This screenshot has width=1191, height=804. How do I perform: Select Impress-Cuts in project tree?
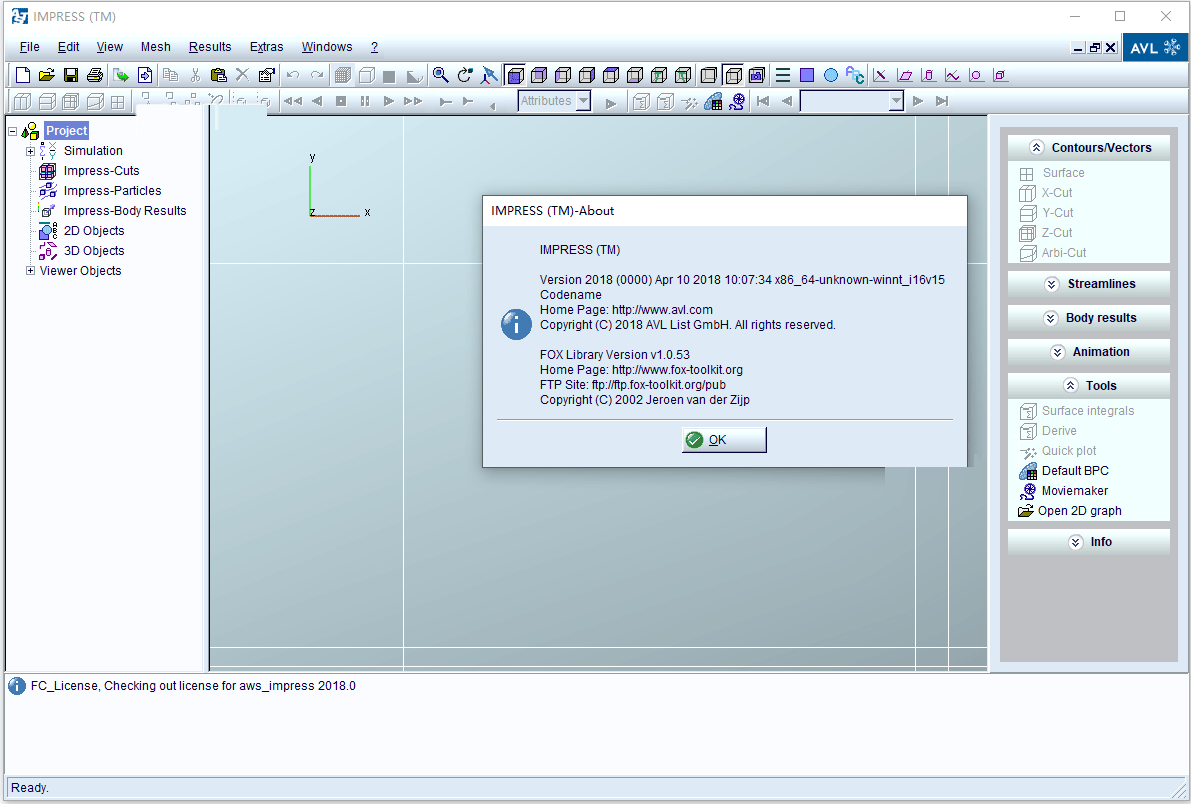point(102,171)
